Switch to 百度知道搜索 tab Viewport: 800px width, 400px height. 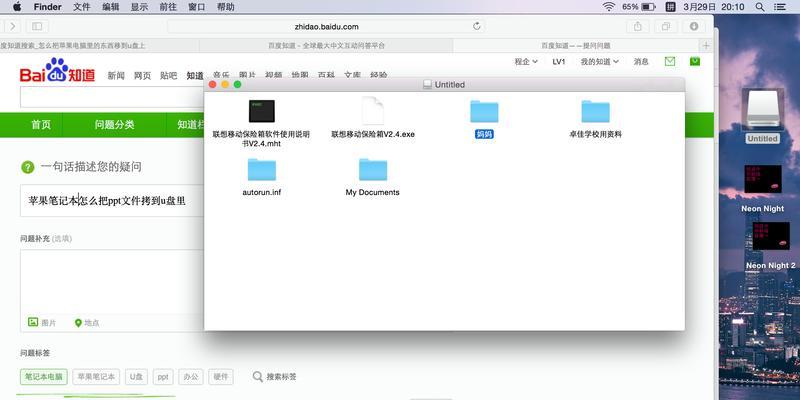coord(99,45)
